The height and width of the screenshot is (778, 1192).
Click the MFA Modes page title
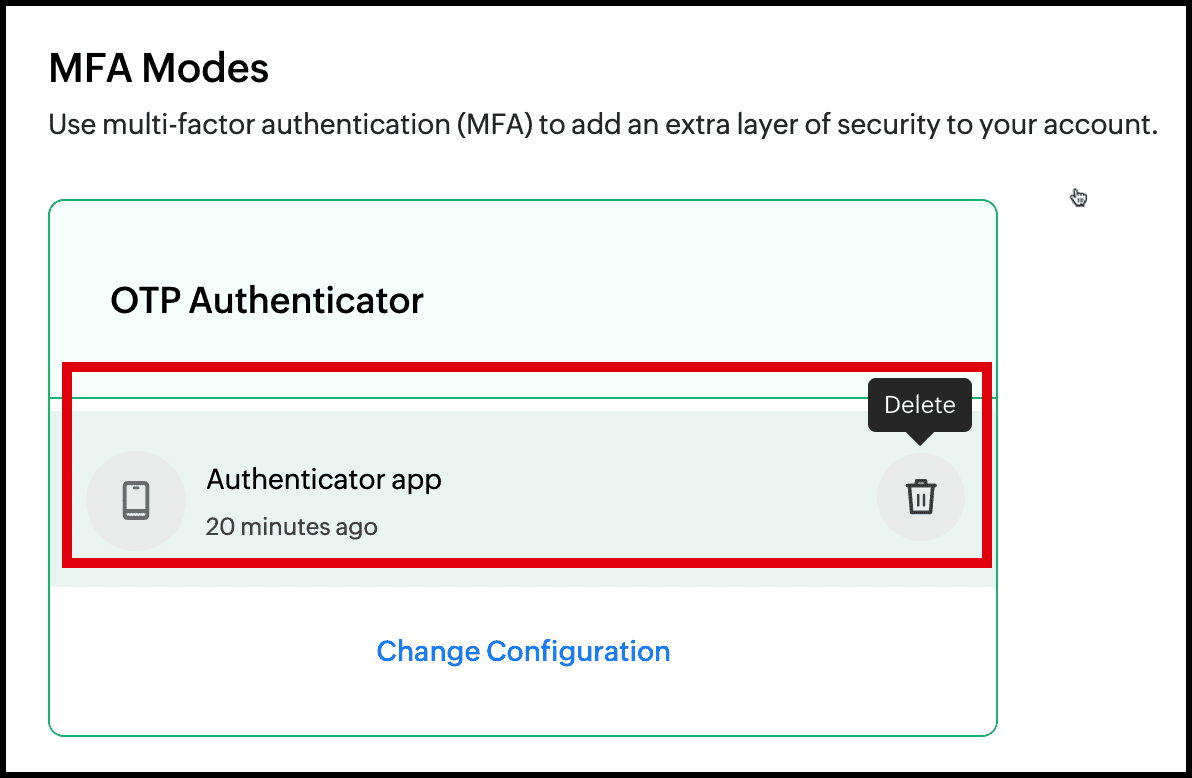click(159, 69)
